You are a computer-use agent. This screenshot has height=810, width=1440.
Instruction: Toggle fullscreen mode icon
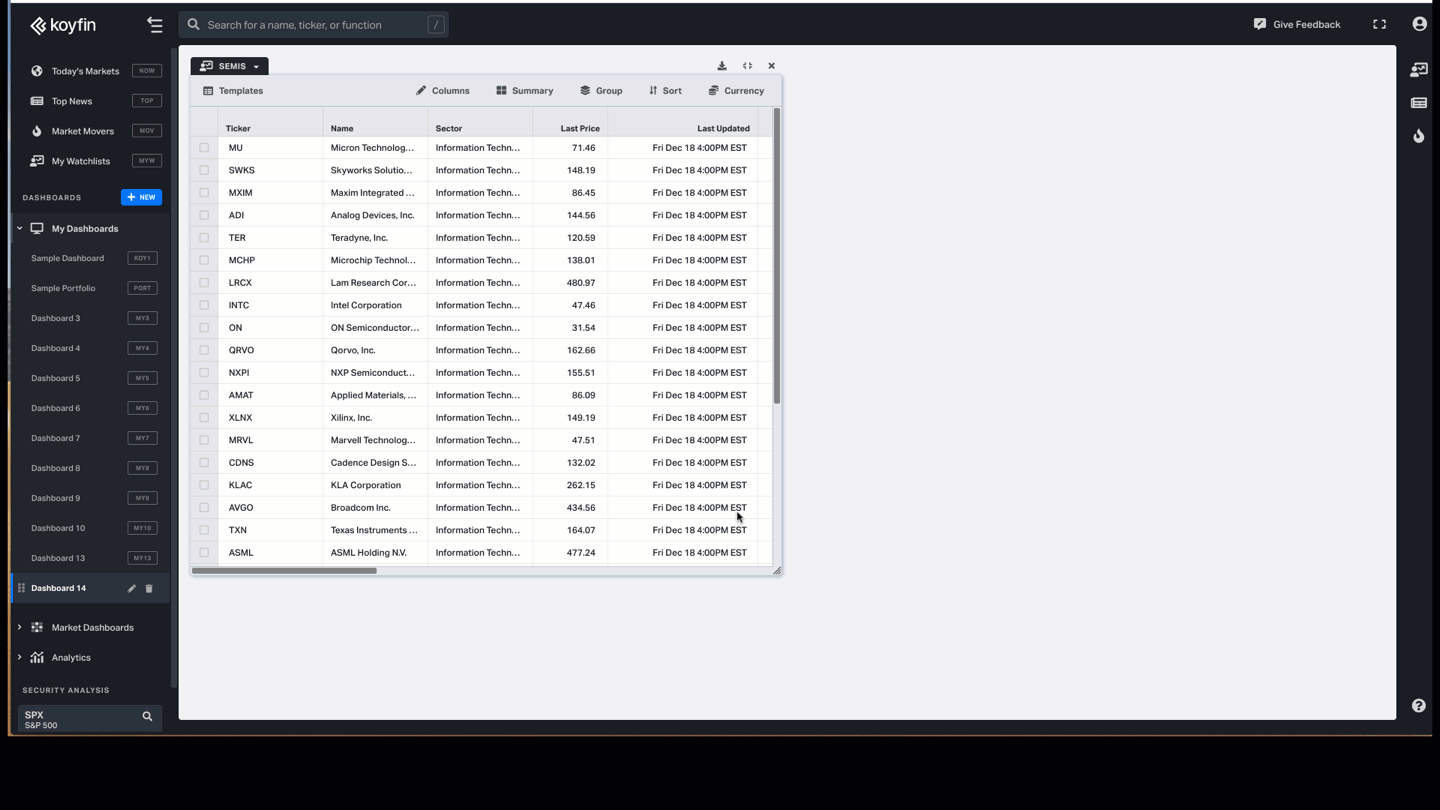coord(1379,24)
